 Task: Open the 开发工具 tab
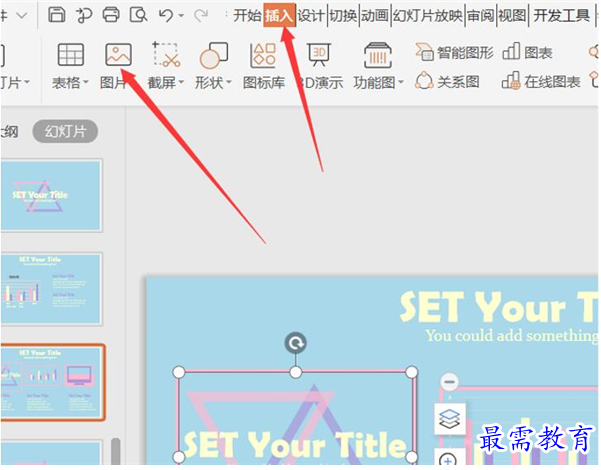tap(562, 16)
